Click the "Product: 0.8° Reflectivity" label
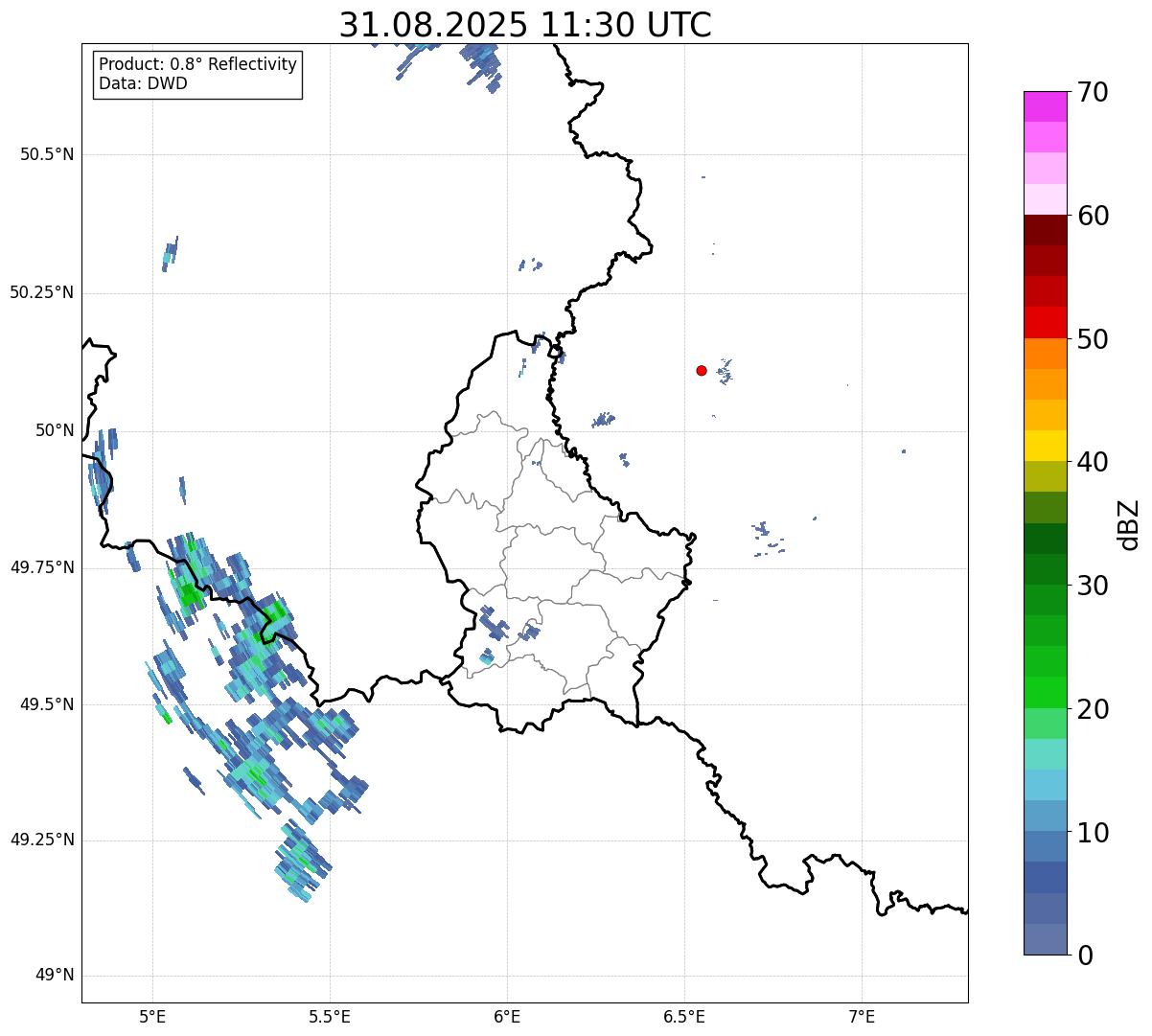The image size is (1152, 1036). pos(198,64)
